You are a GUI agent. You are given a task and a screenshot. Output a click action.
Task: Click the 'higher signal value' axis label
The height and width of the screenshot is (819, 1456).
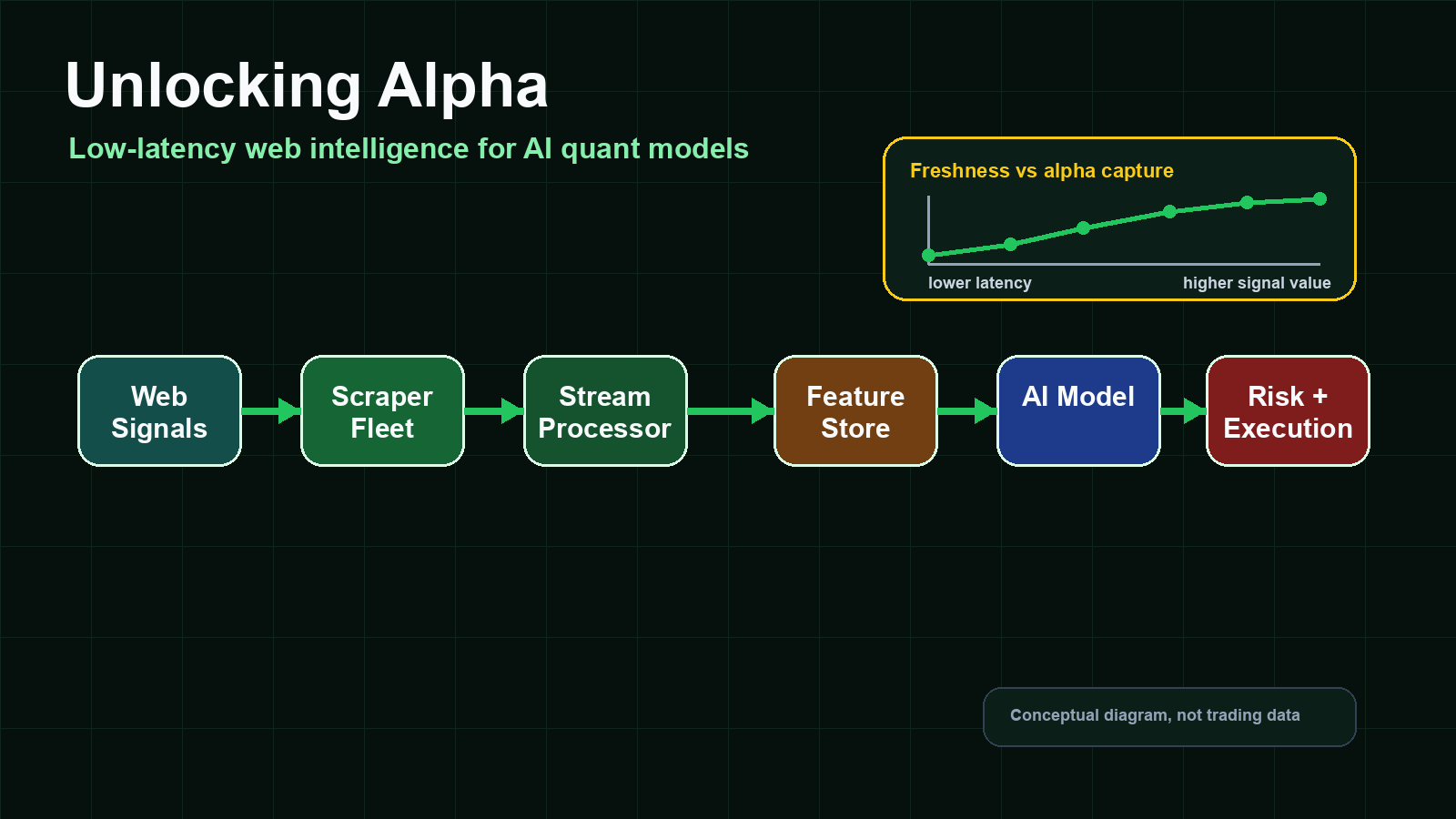(x=1256, y=283)
